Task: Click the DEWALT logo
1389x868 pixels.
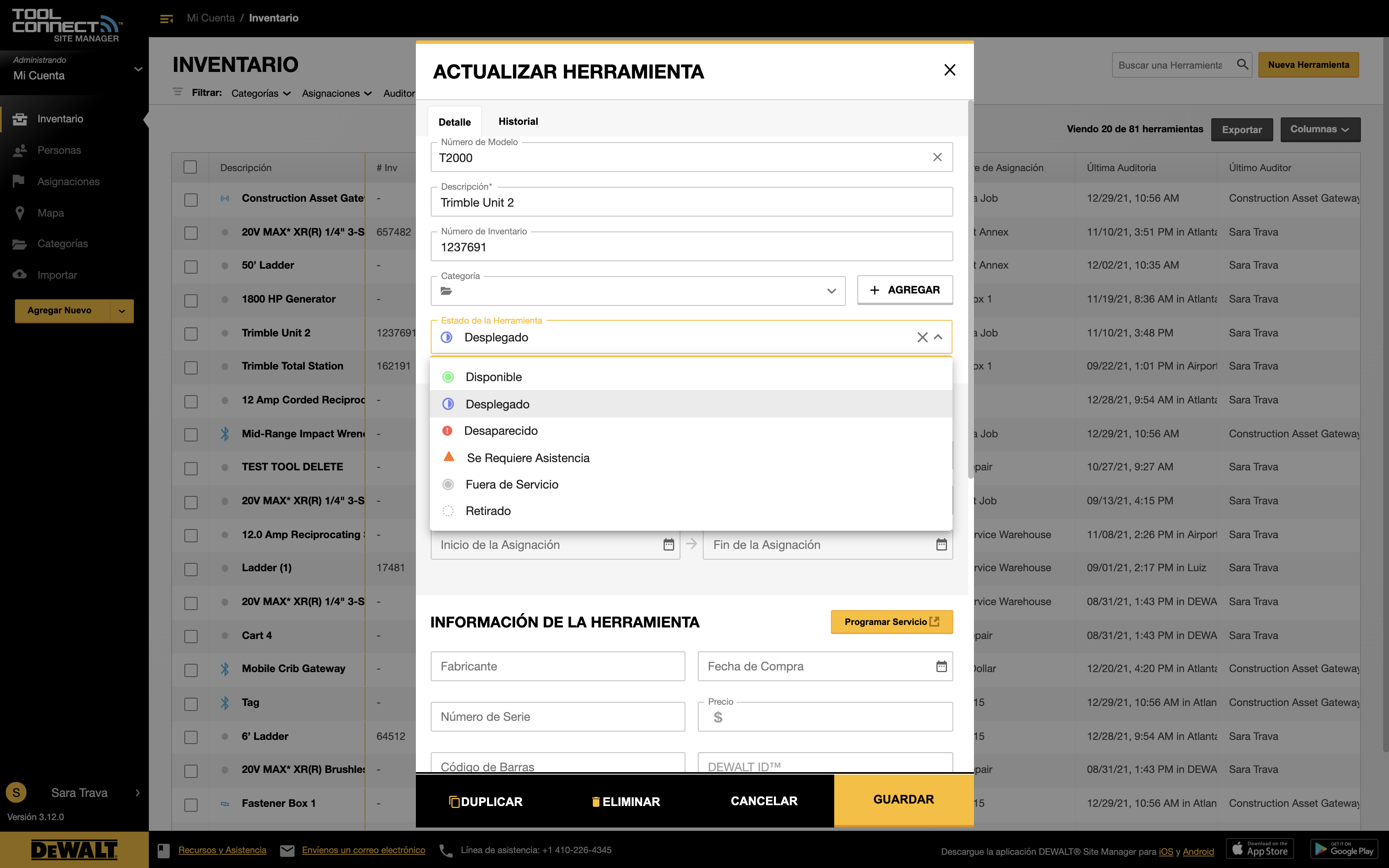Action: [74, 850]
